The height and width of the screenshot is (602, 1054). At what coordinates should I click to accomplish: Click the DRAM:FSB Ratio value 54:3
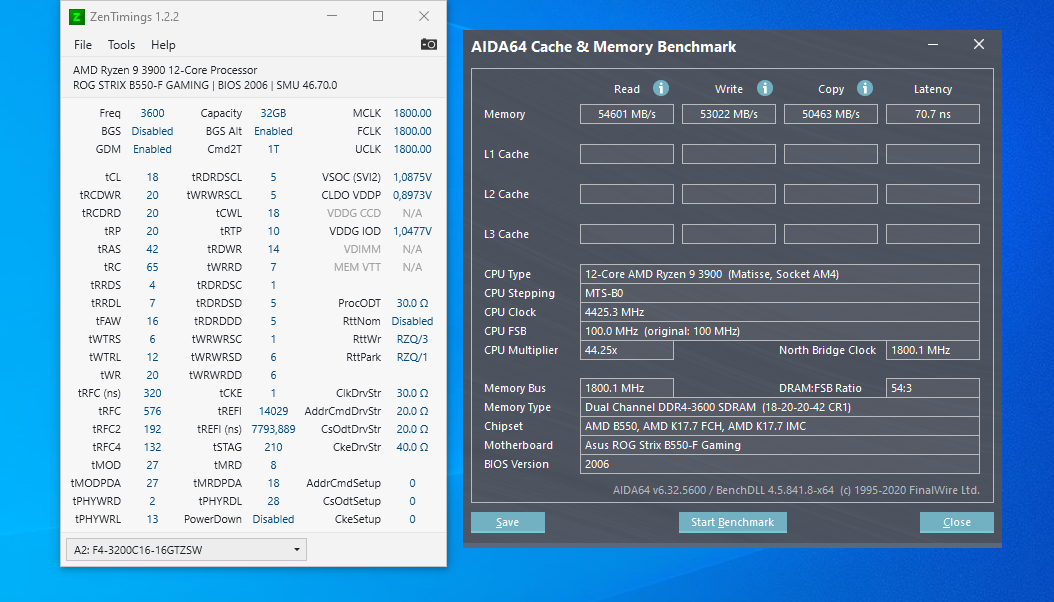933,388
